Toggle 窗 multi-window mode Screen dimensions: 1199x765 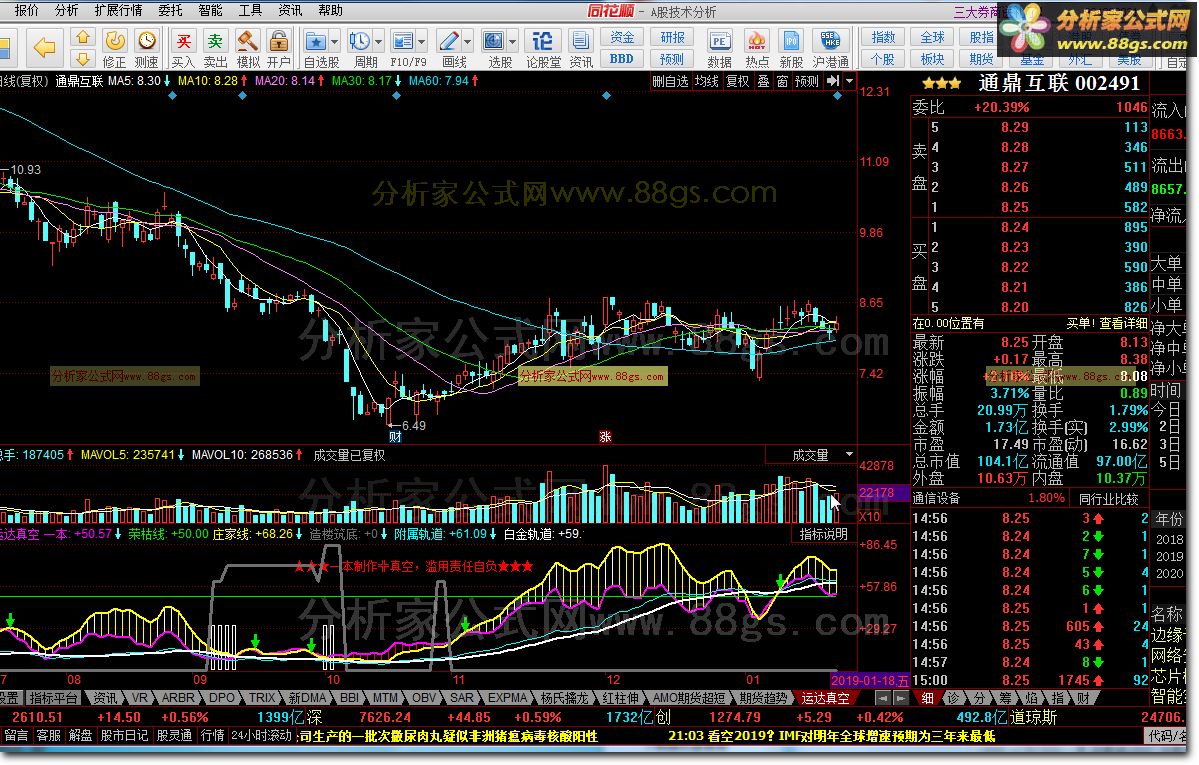click(782, 81)
